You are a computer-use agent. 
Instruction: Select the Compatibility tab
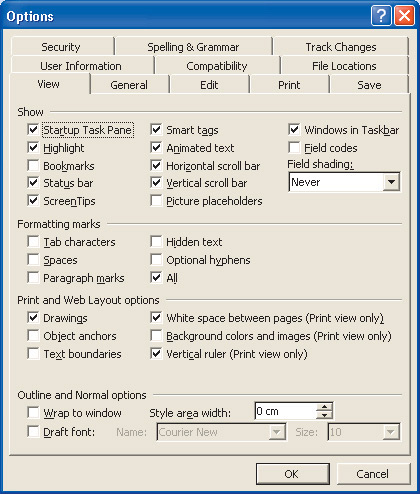coord(217,66)
